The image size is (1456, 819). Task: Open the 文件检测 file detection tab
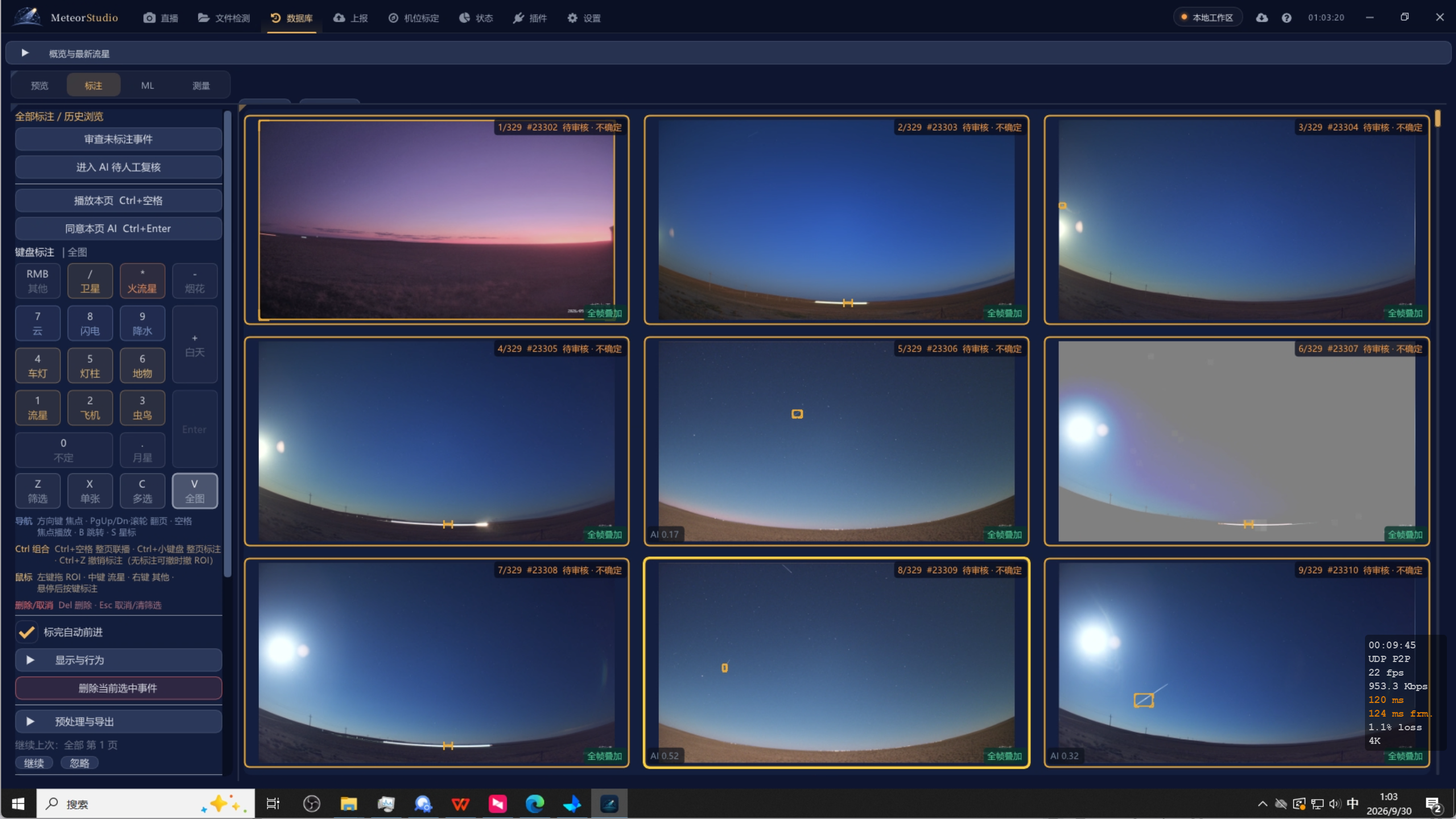click(224, 18)
